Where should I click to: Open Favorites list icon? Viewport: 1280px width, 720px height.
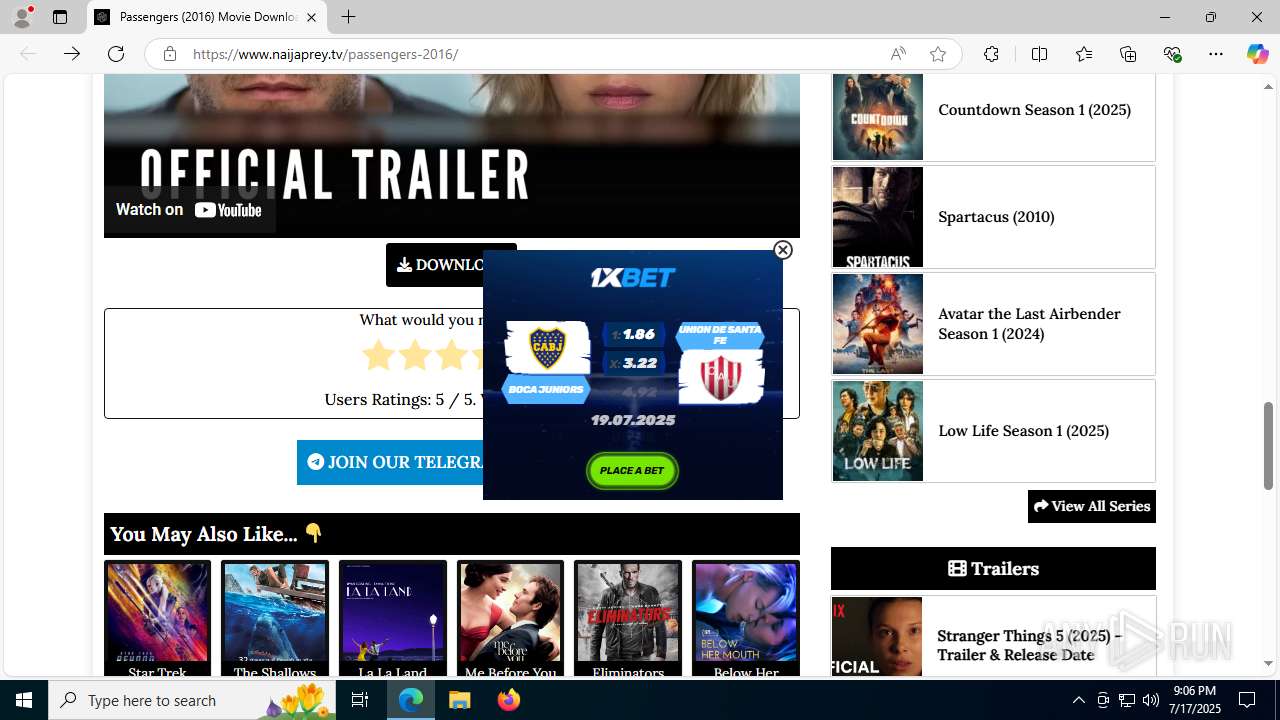click(x=1084, y=54)
